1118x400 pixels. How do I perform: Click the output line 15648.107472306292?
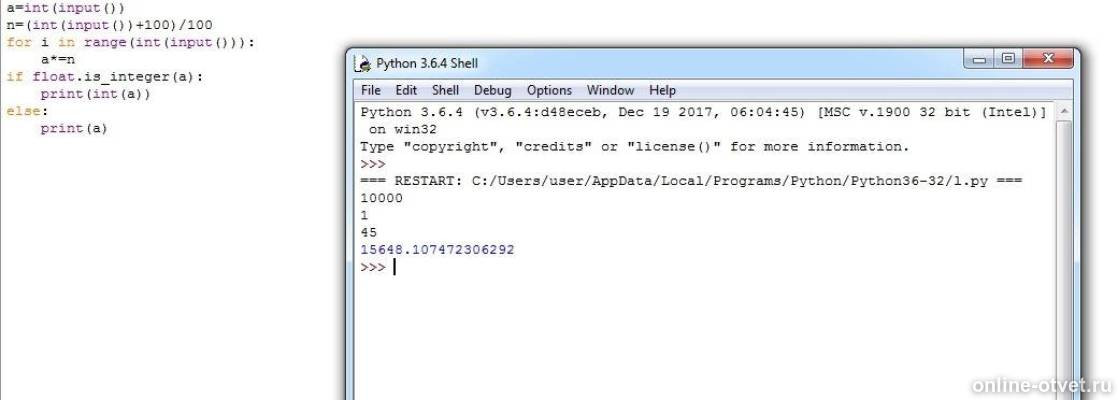click(437, 250)
